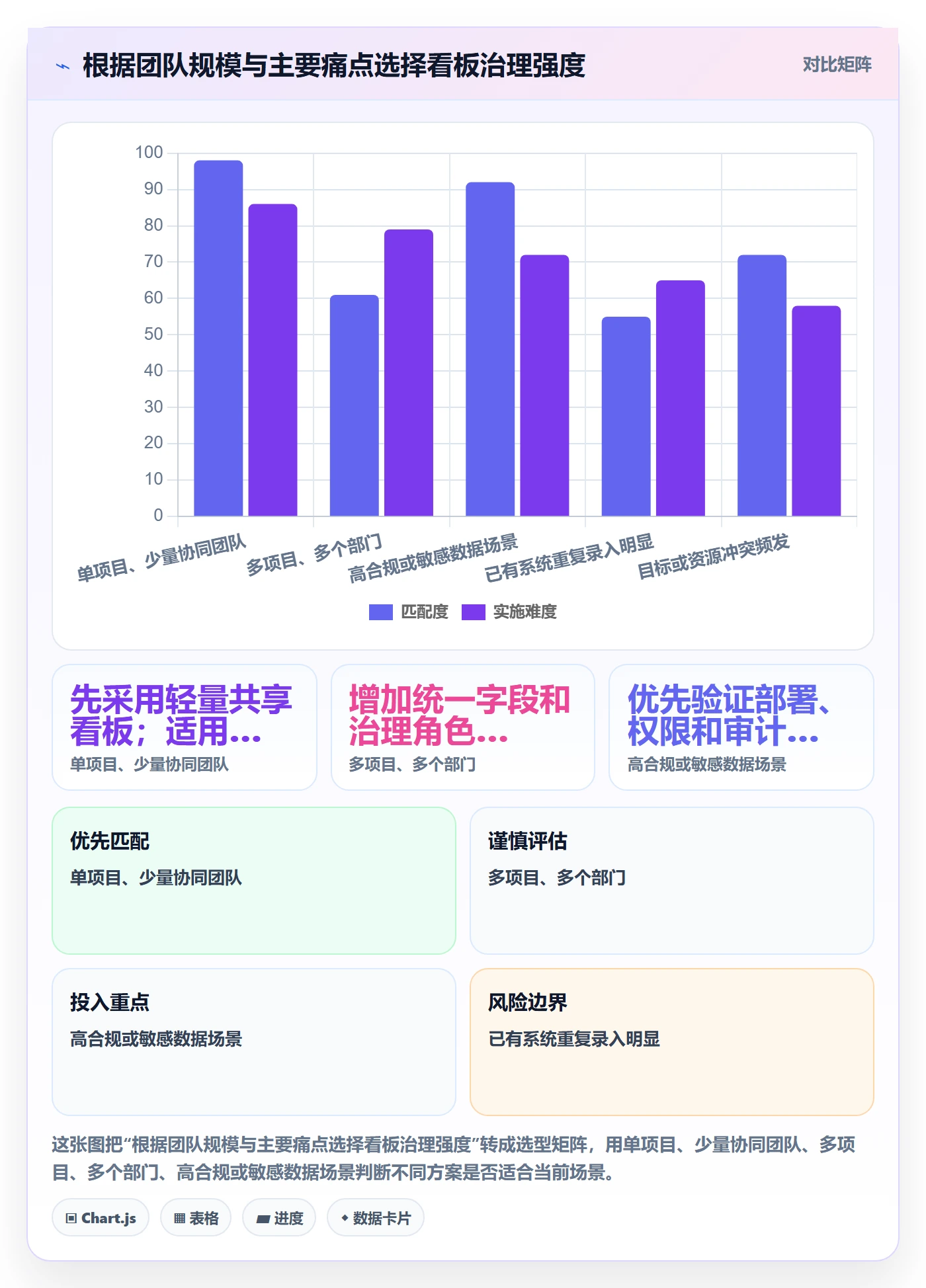Click 实施难度 bar for 单项目、少量协同团队
The width and height of the screenshot is (926, 1288).
273,360
